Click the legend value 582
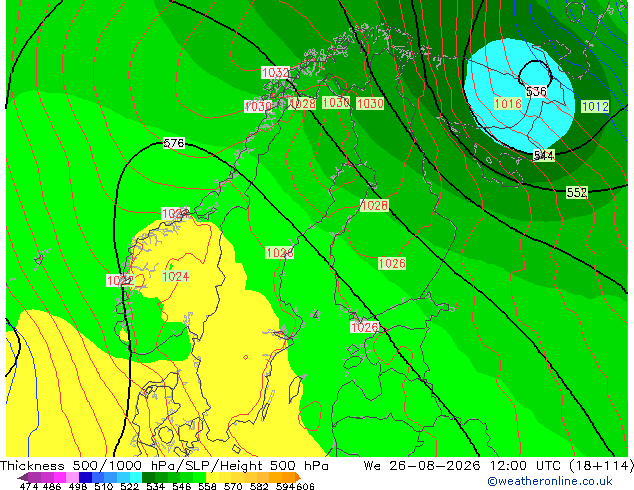The width and height of the screenshot is (634, 490). pos(259,486)
